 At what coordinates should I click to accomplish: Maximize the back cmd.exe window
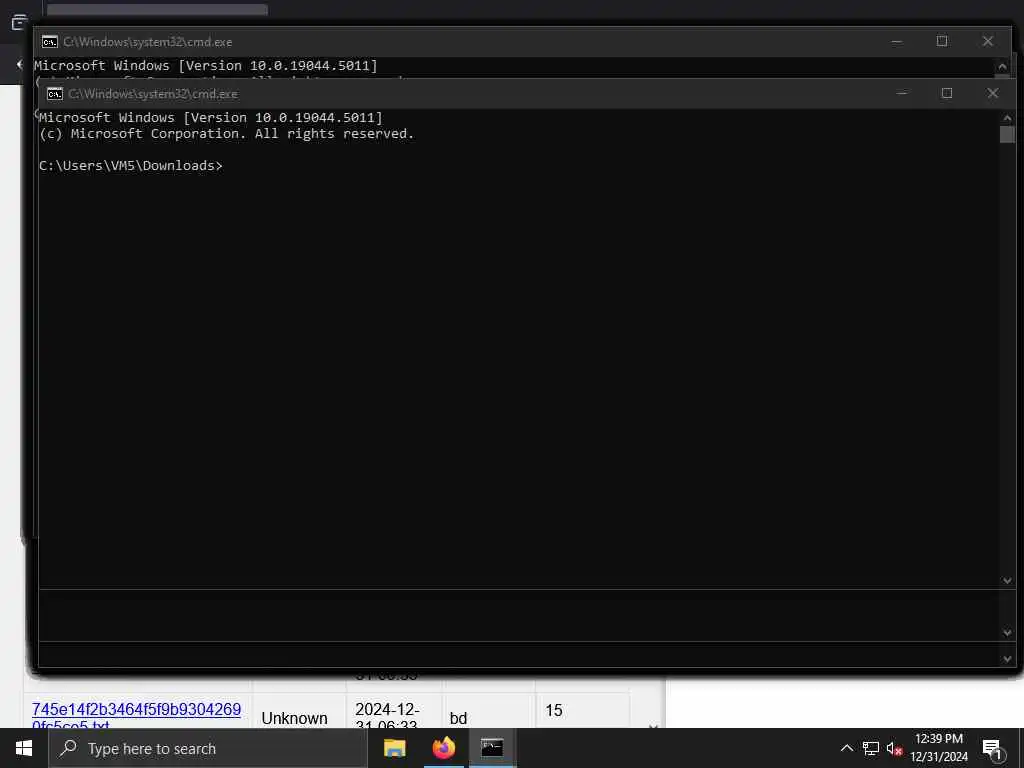pyautogui.click(x=942, y=41)
